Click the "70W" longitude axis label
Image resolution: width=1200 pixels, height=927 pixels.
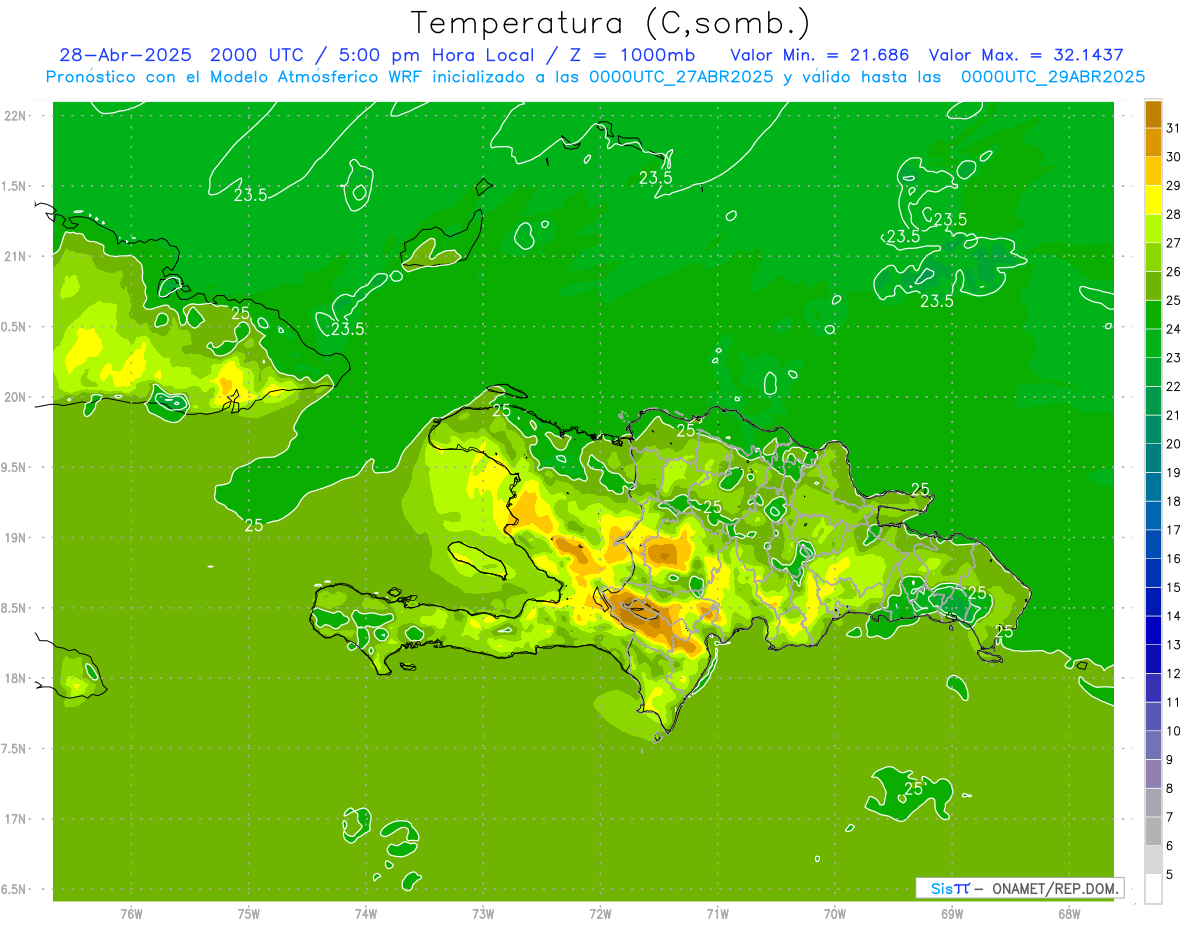point(835,913)
